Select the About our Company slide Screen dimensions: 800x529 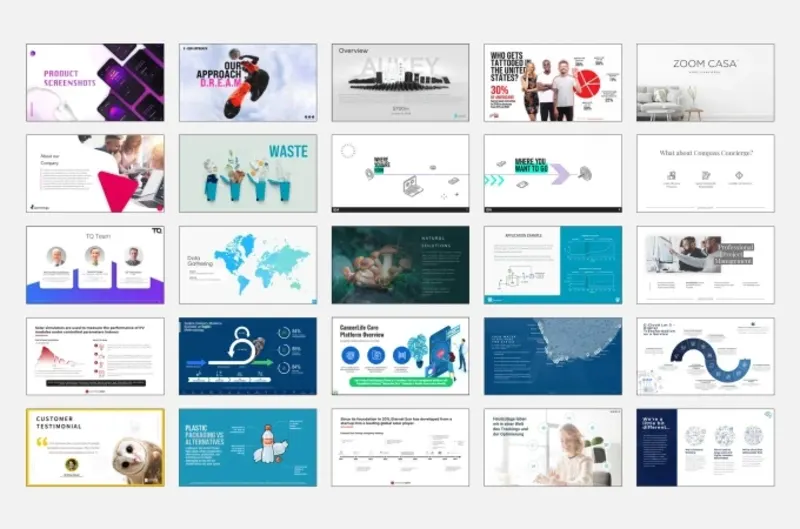tap(95, 173)
